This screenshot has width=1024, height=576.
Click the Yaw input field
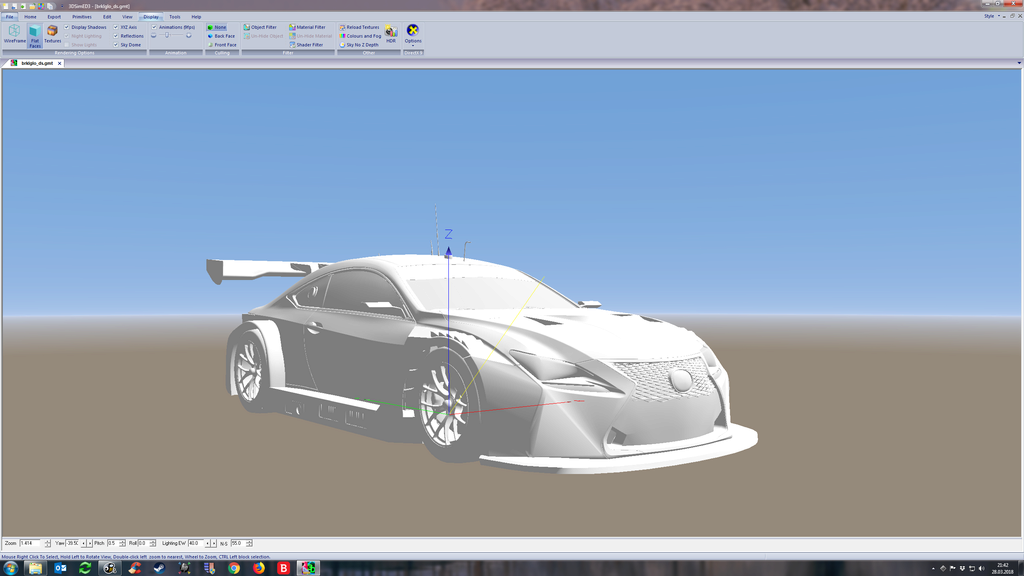point(72,543)
